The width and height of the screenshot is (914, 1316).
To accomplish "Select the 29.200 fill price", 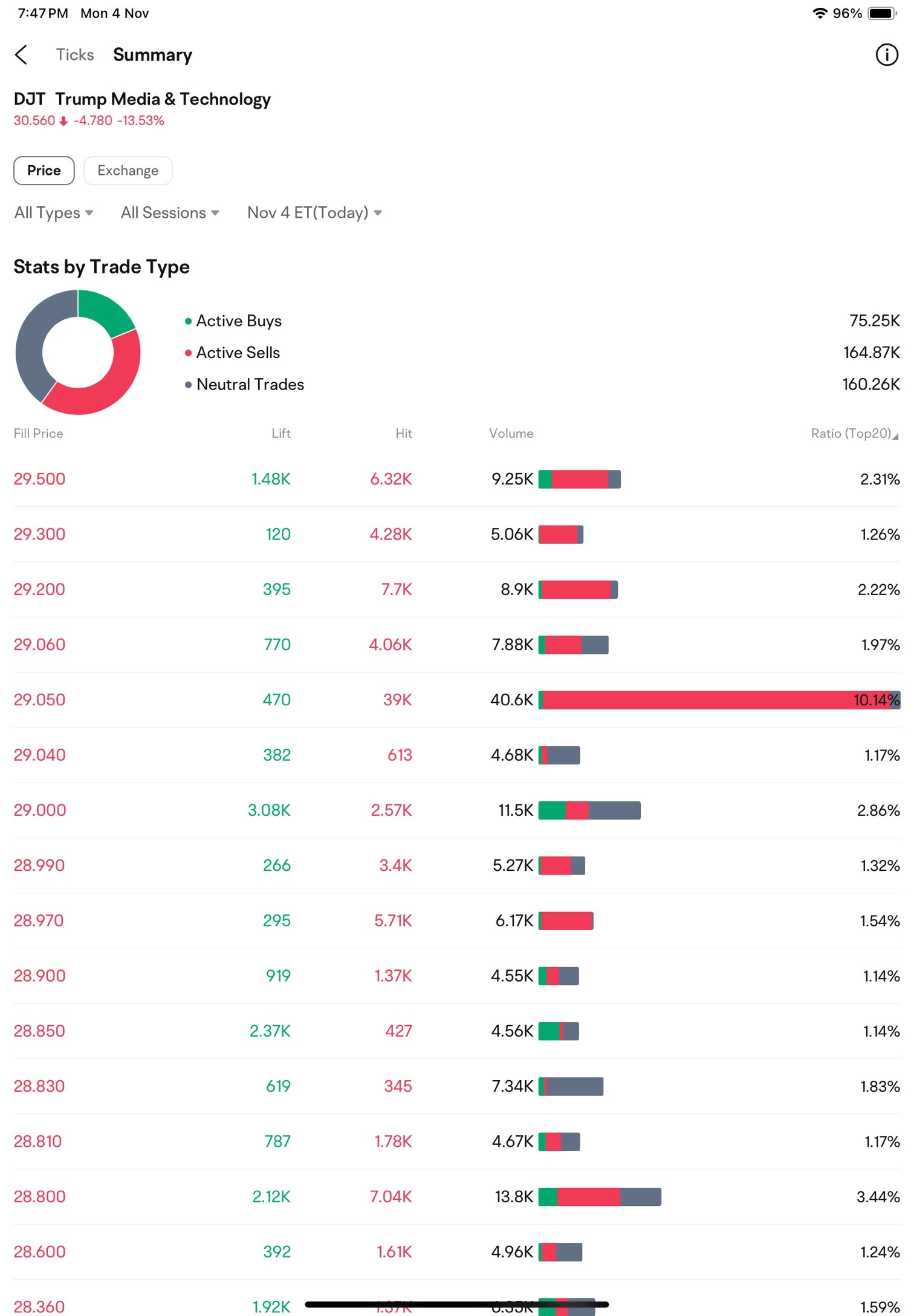I will click(39, 590).
